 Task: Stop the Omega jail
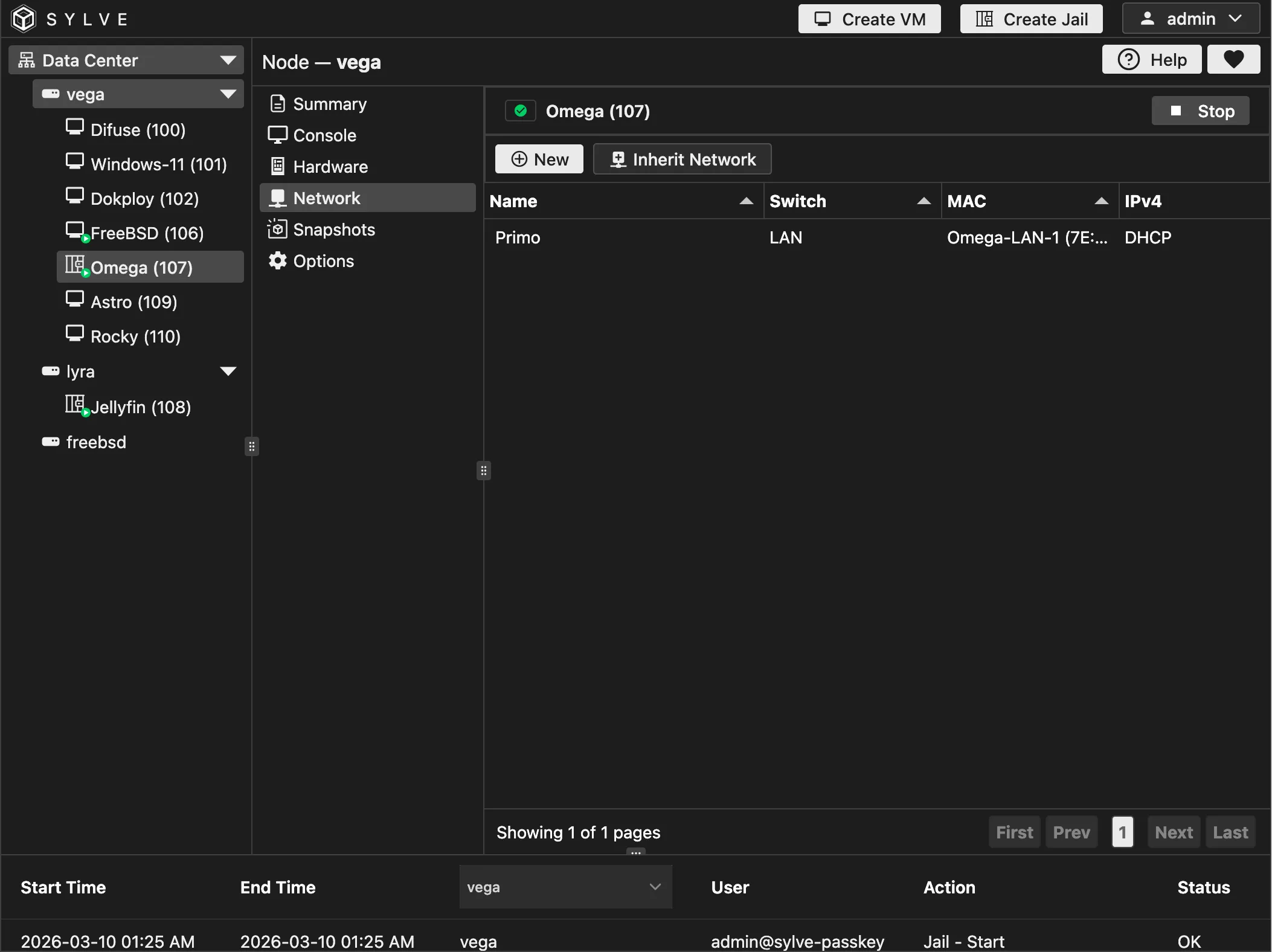(x=1200, y=111)
